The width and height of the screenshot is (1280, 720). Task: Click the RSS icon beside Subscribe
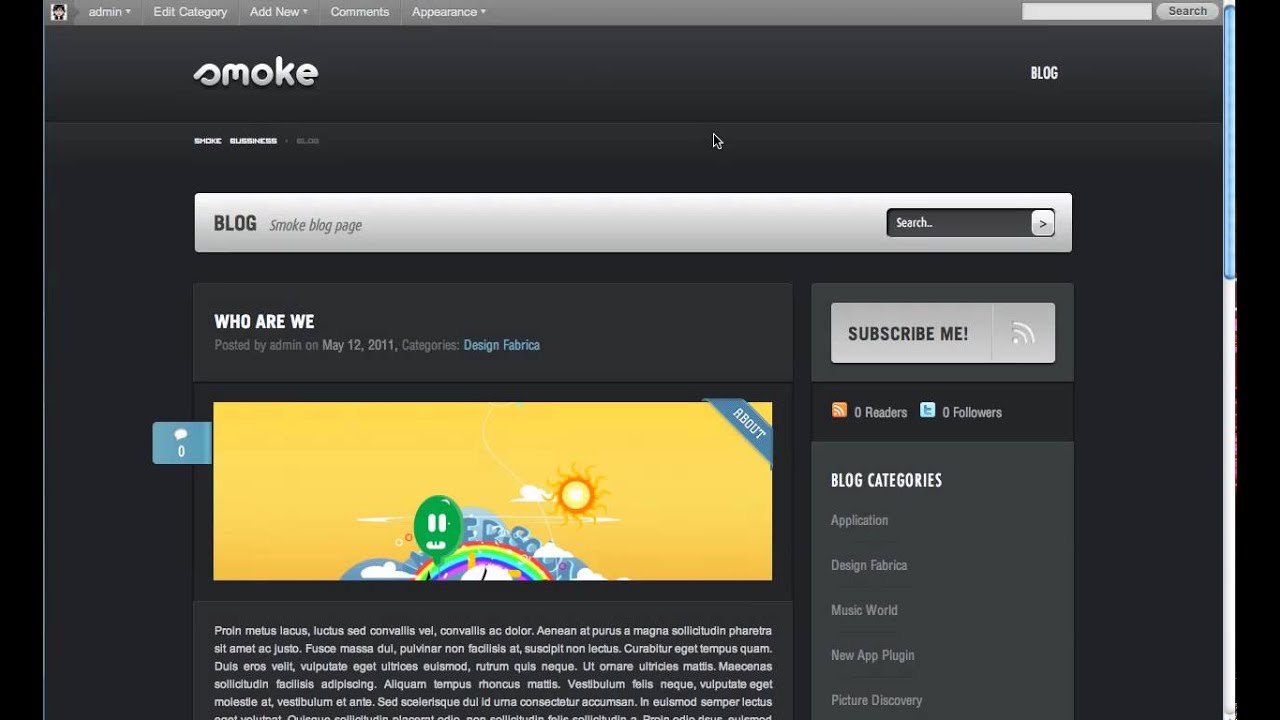click(x=1023, y=334)
